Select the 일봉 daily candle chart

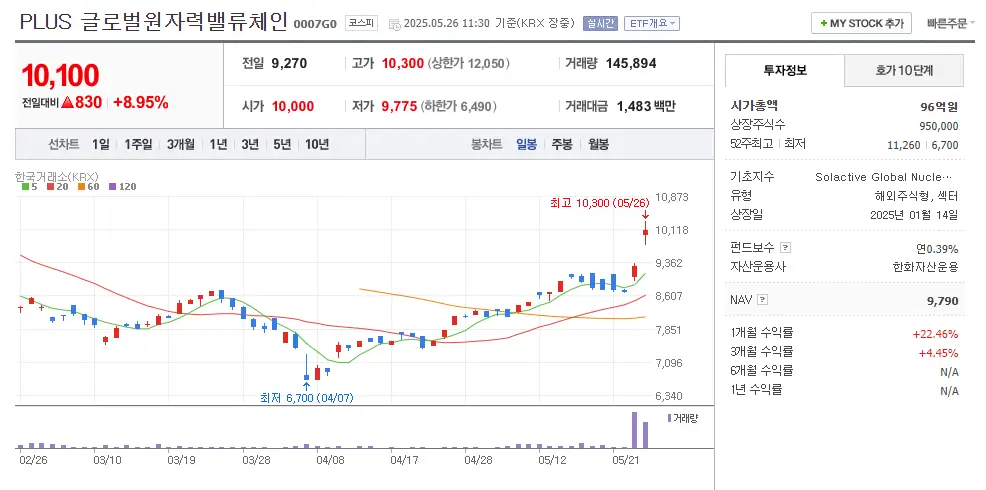point(526,144)
